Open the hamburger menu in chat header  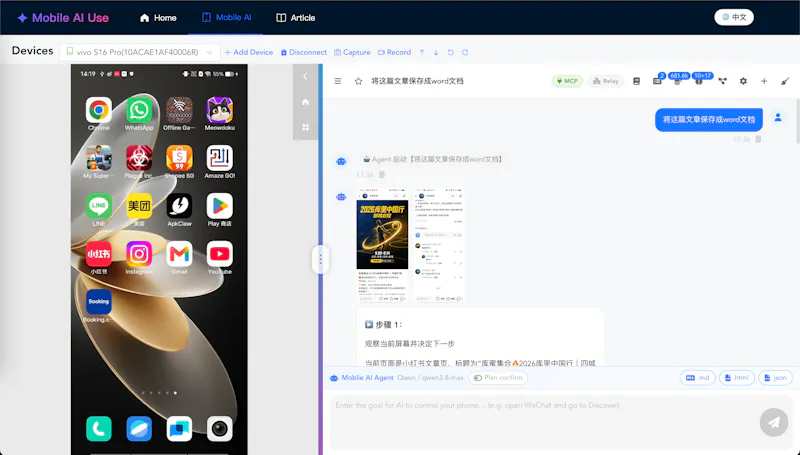point(338,81)
